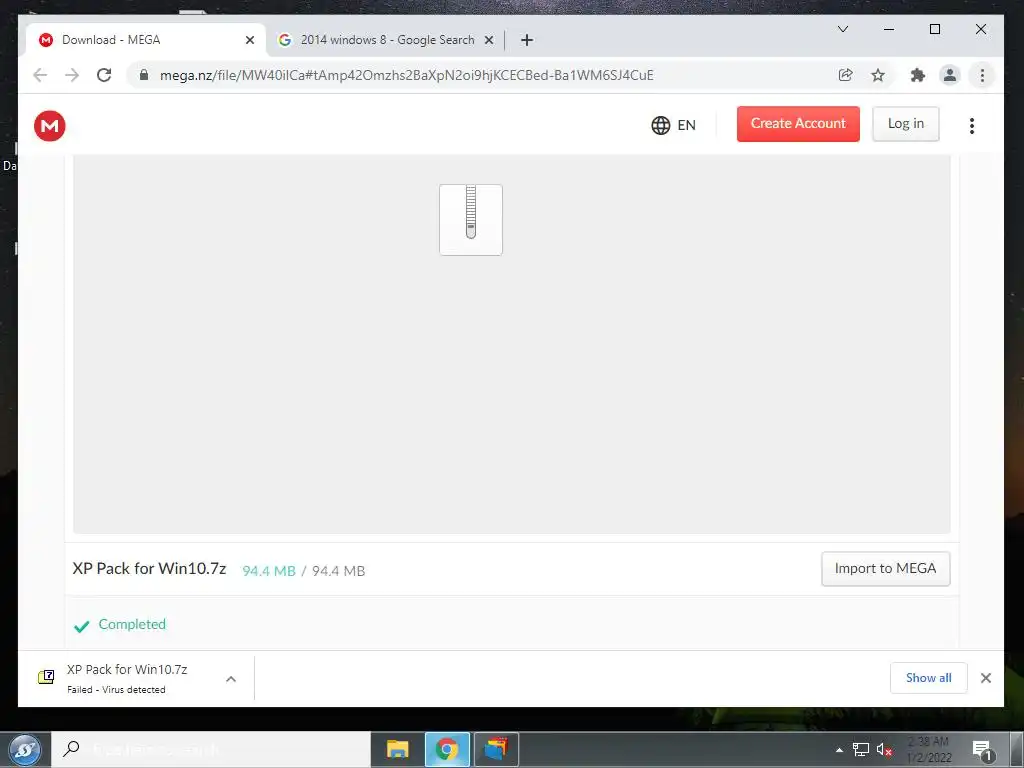The height and width of the screenshot is (768, 1024).
Task: Open Chrome extensions puzzle icon
Action: (x=918, y=75)
